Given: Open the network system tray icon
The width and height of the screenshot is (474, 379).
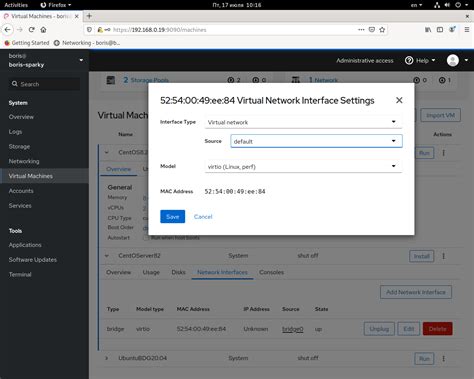Looking at the screenshot, I should pos(437,5).
